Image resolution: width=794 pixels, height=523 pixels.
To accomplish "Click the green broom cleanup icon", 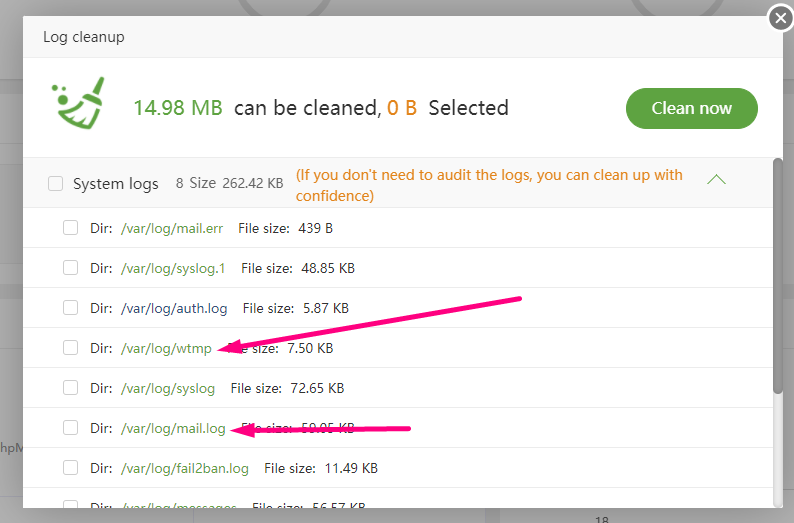I will point(75,104).
